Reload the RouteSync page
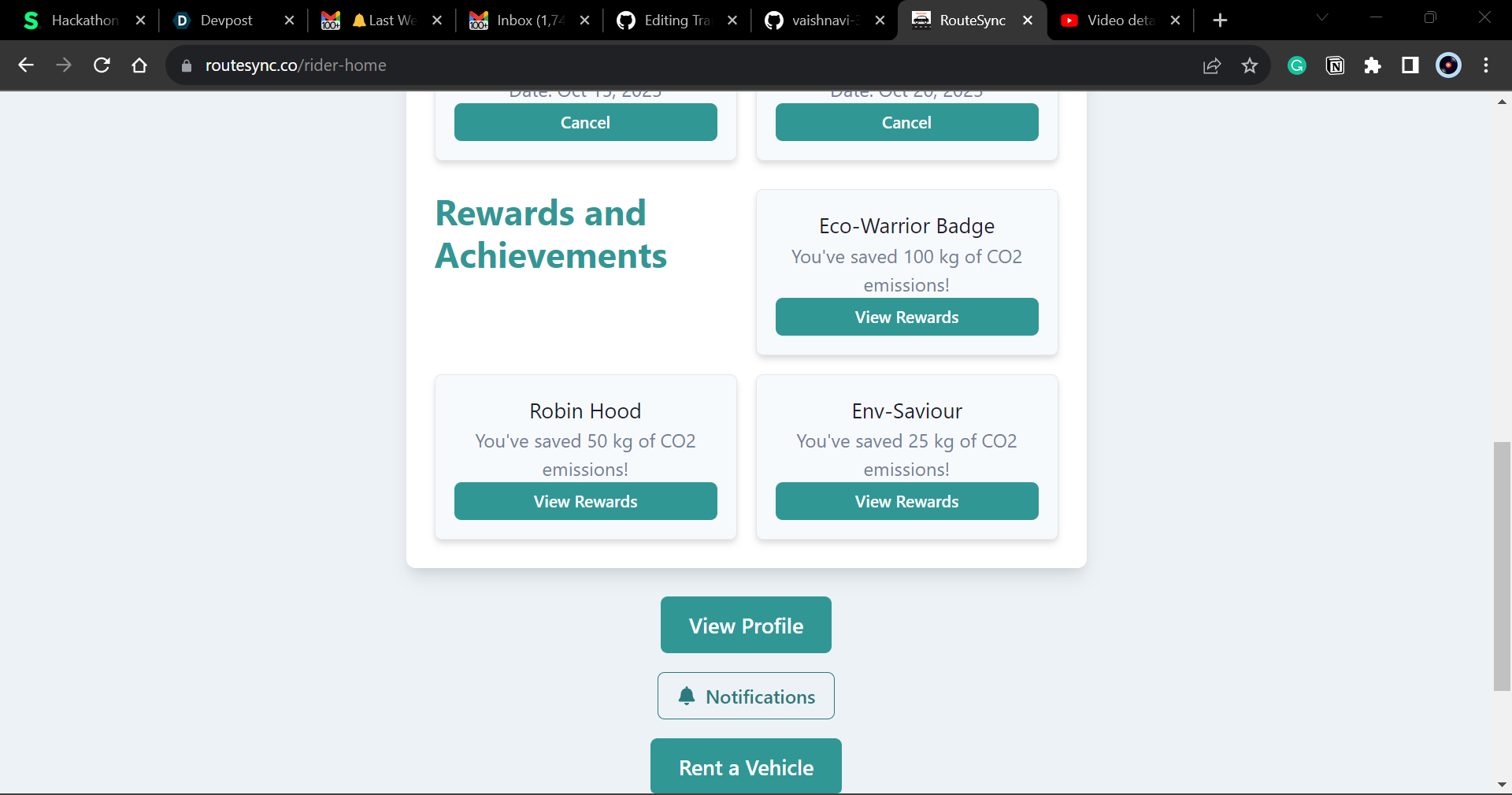The image size is (1512, 795). click(x=102, y=65)
